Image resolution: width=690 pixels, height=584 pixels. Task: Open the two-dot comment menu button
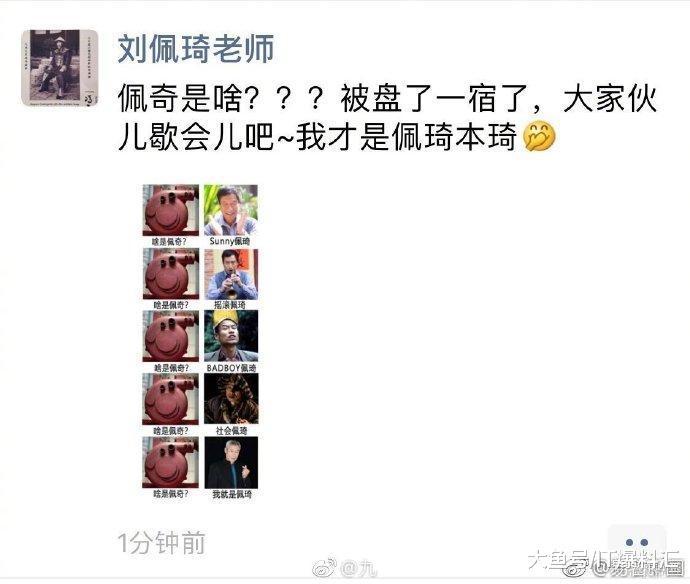pos(636,543)
